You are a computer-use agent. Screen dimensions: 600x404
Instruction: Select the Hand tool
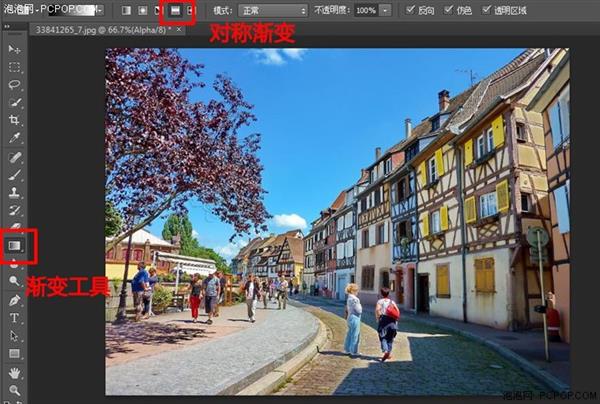point(14,372)
